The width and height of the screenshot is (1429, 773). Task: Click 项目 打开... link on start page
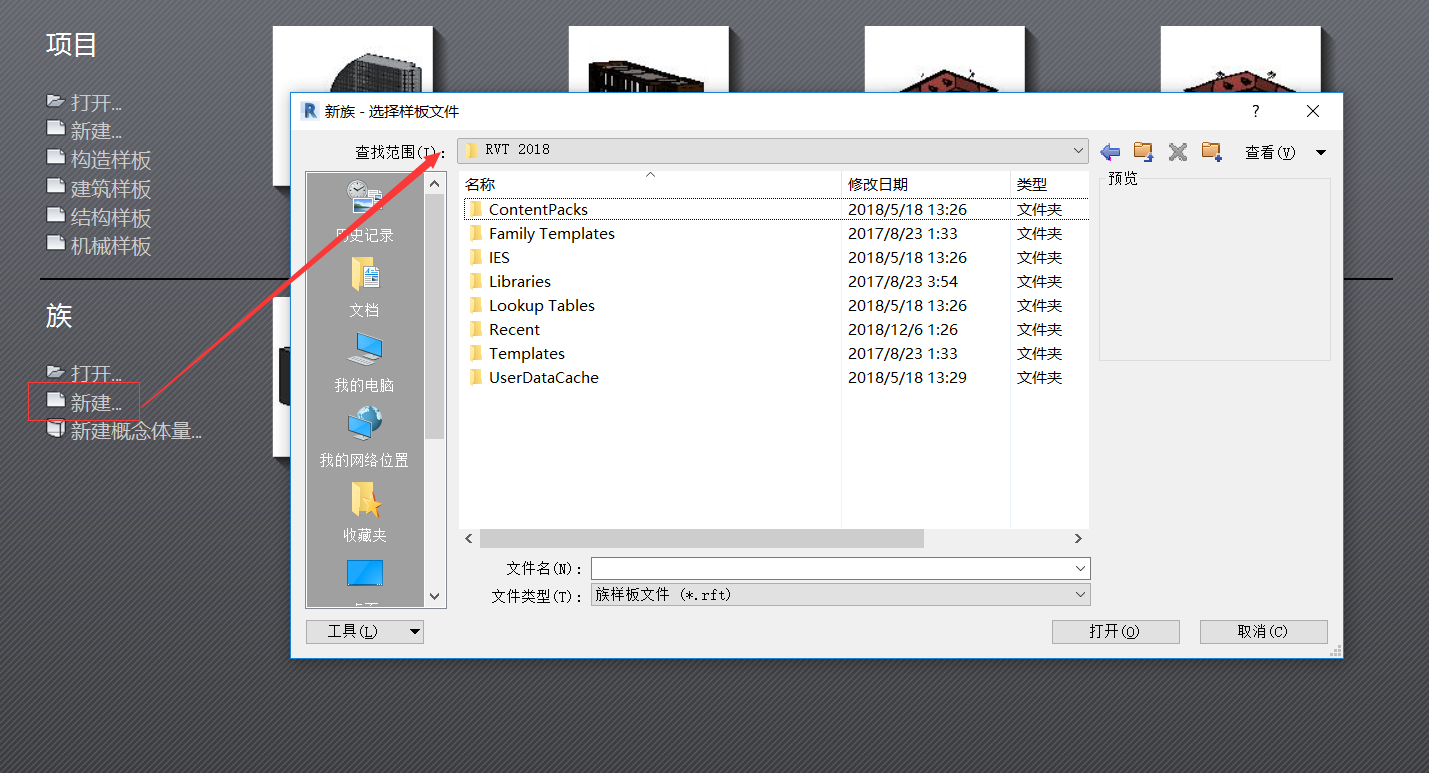point(84,102)
